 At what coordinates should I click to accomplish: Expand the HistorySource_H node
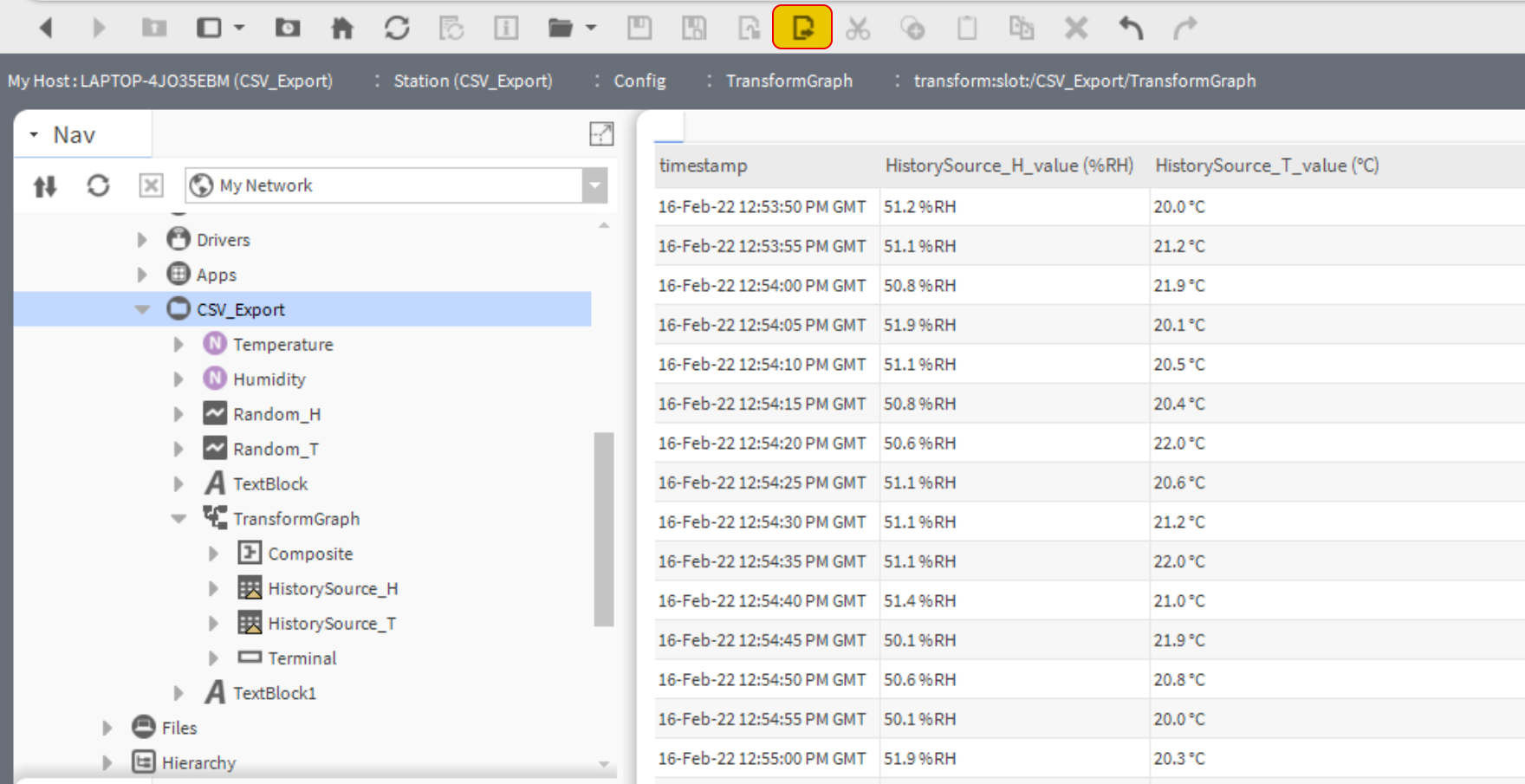coord(213,589)
